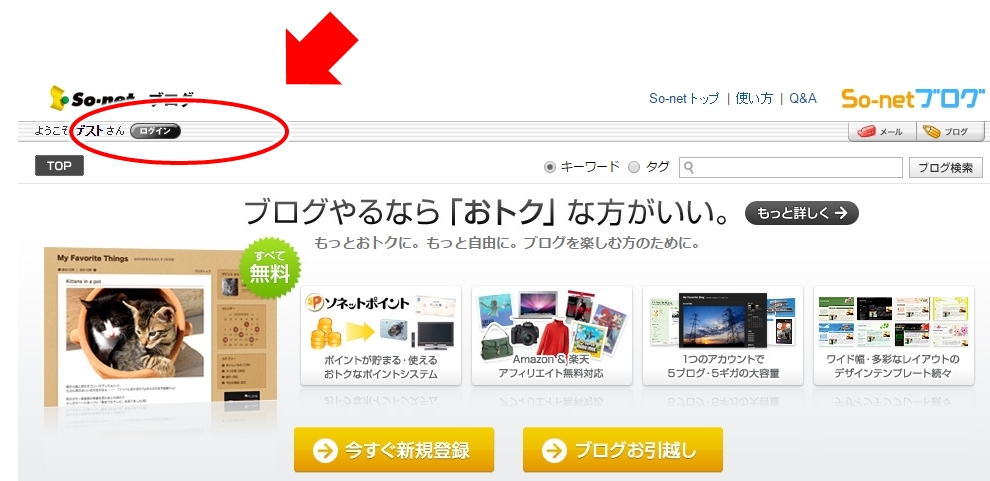Click the ログイン button
The image size is (990, 481).
(x=155, y=131)
